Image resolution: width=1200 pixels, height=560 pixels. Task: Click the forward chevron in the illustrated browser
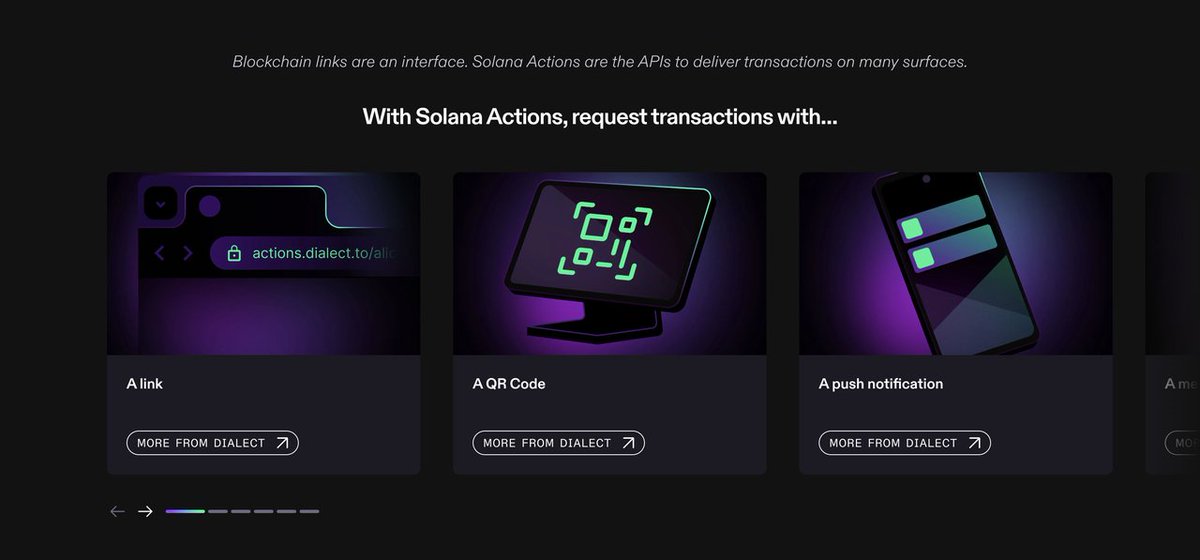point(187,253)
